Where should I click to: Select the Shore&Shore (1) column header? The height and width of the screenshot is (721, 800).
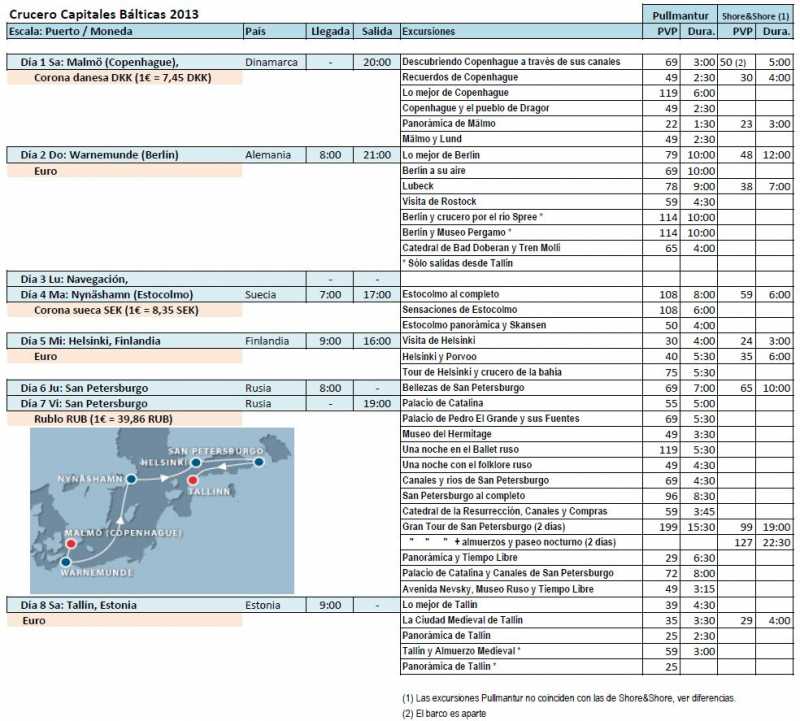[756, 15]
